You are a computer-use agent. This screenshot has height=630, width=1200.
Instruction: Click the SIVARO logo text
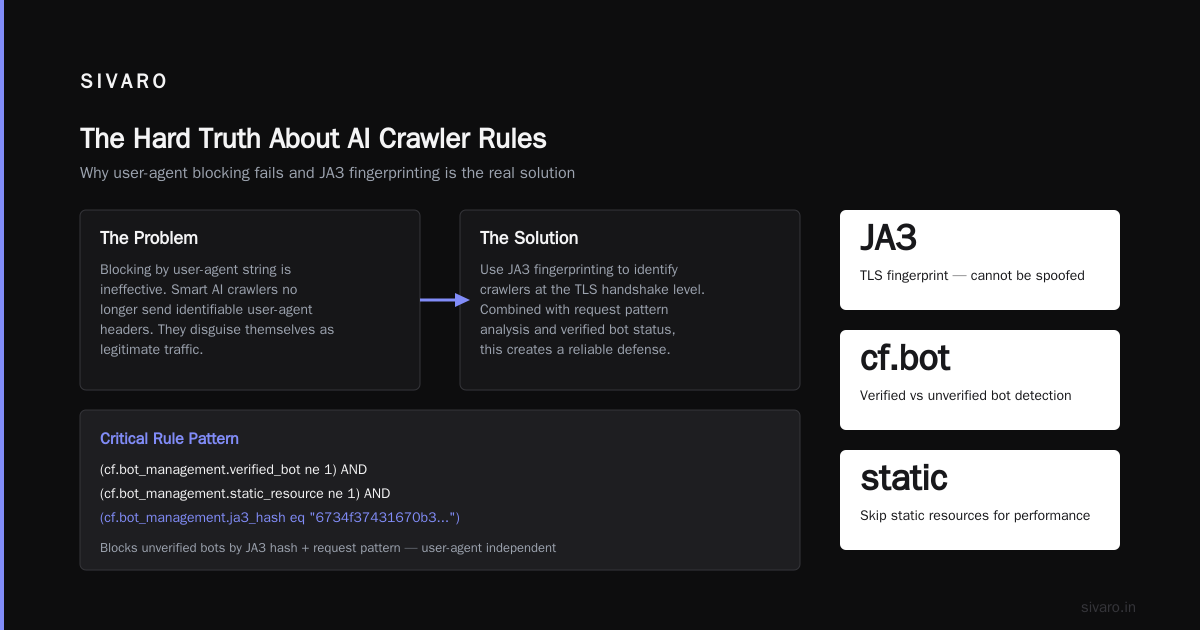click(x=124, y=82)
